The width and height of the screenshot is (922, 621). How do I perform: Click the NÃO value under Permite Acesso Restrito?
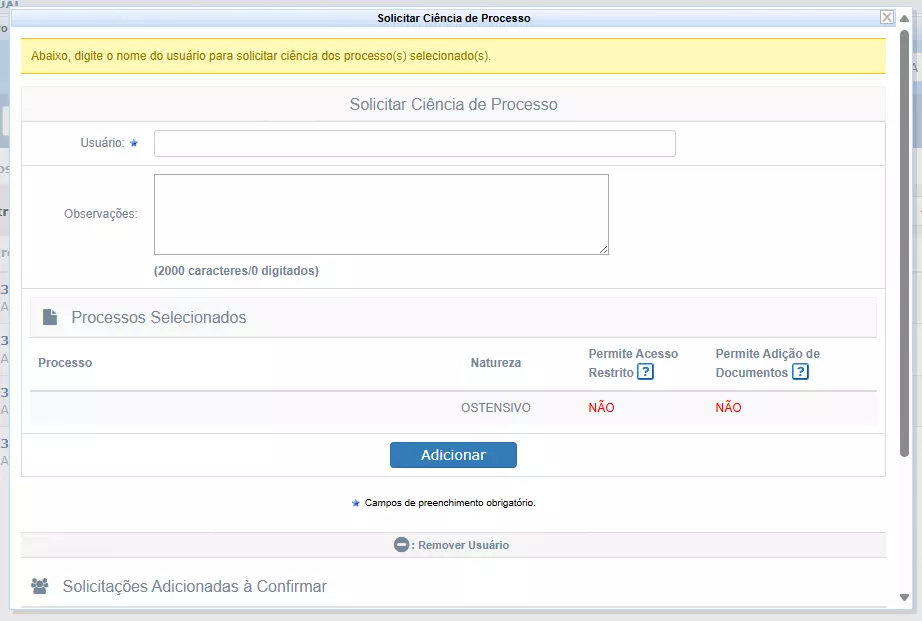click(601, 408)
